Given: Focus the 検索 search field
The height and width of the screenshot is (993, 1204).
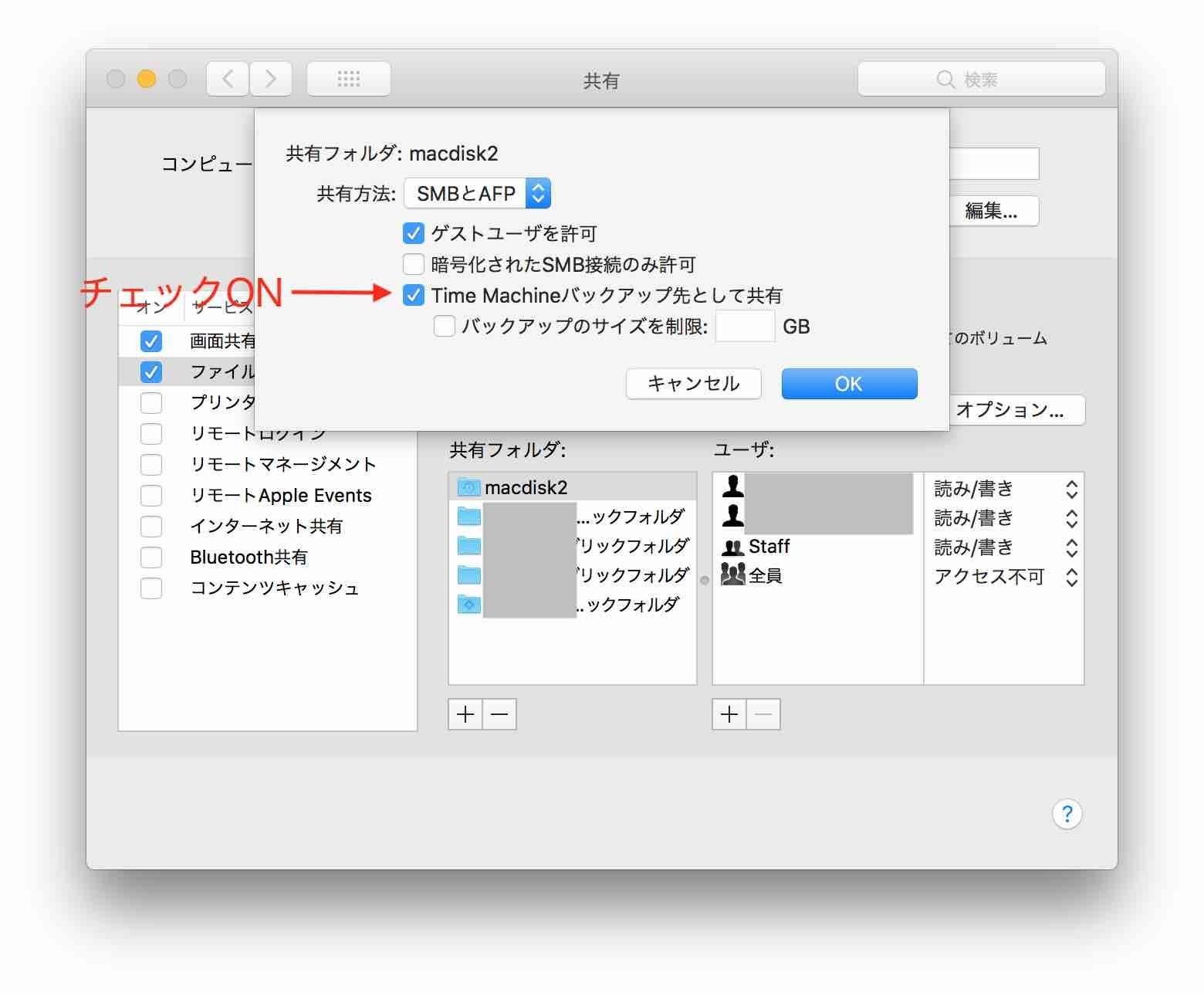Looking at the screenshot, I should pyautogui.click(x=982, y=79).
